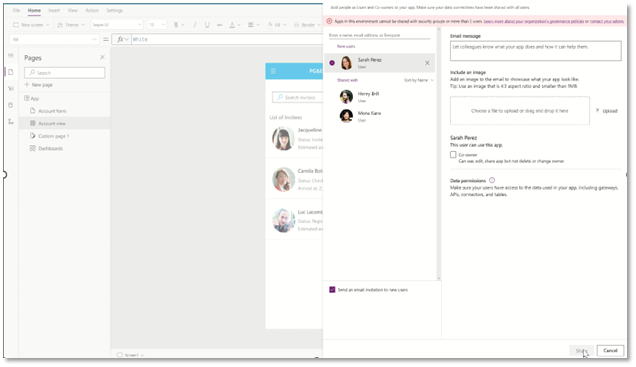Screen dimensions: 636x367
Task: Click the Upload link
Action: tap(607, 111)
